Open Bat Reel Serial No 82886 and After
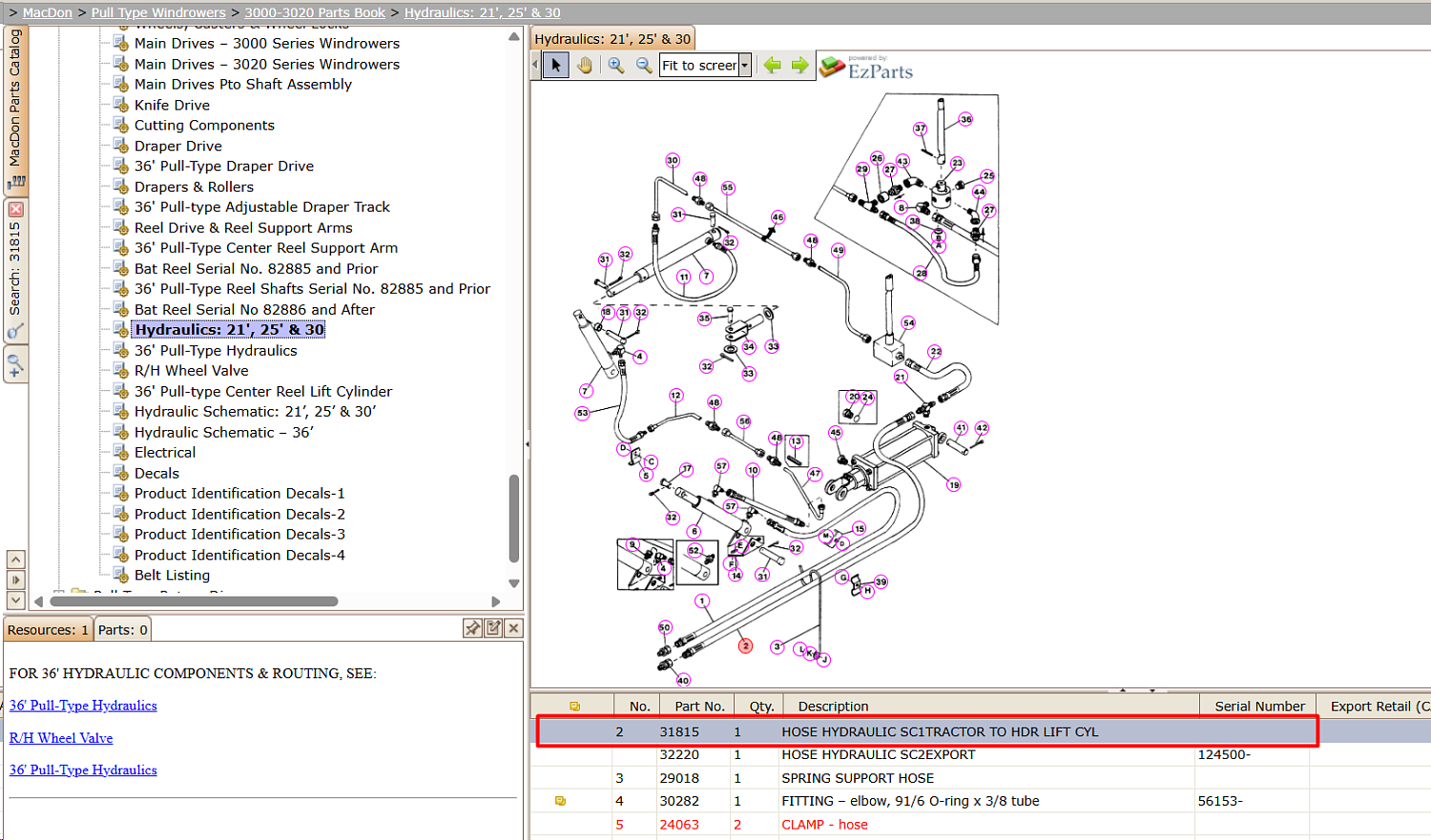Viewport: 1431px width, 840px height. point(255,310)
